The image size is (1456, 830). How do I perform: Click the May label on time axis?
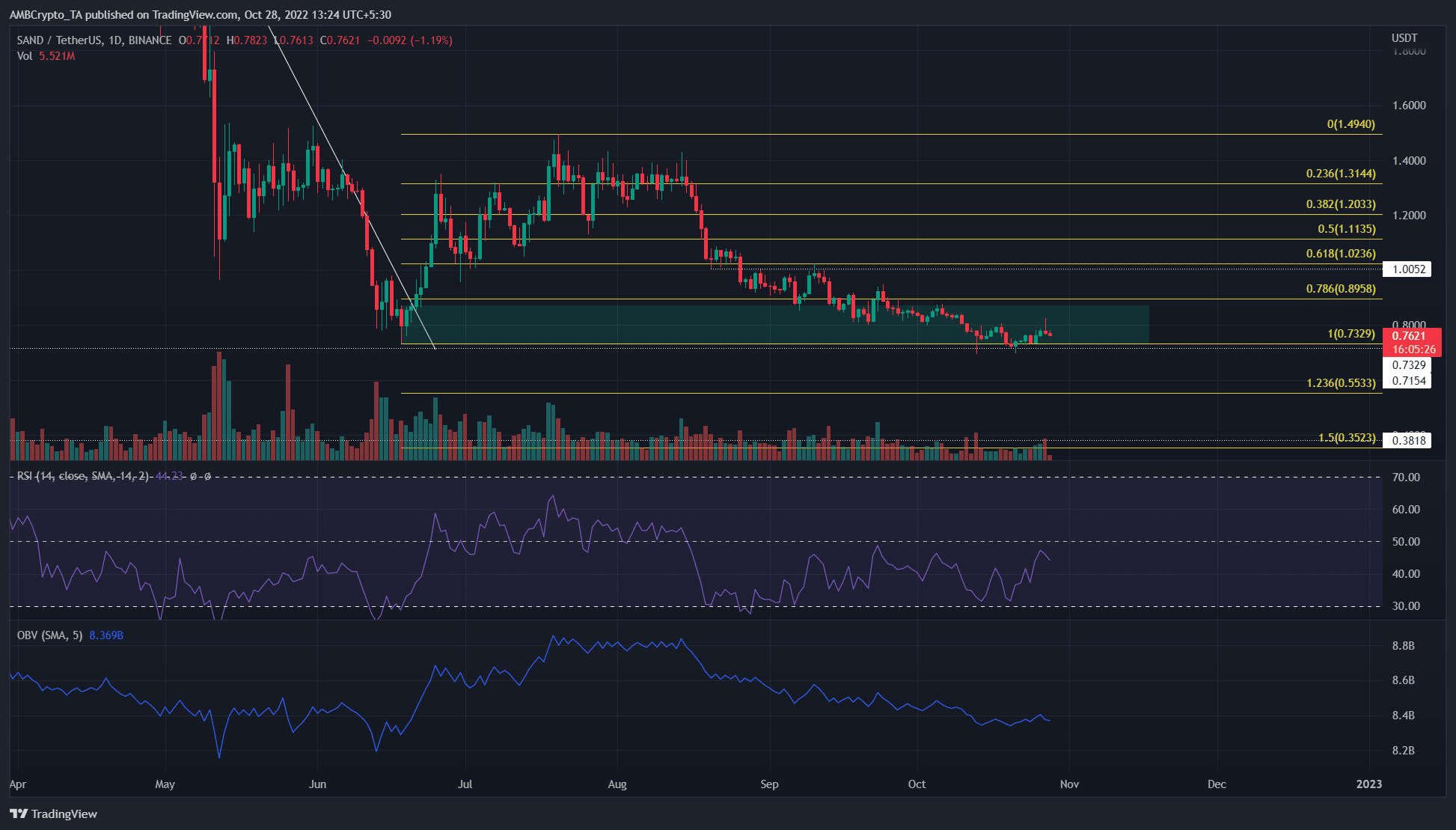tap(165, 784)
